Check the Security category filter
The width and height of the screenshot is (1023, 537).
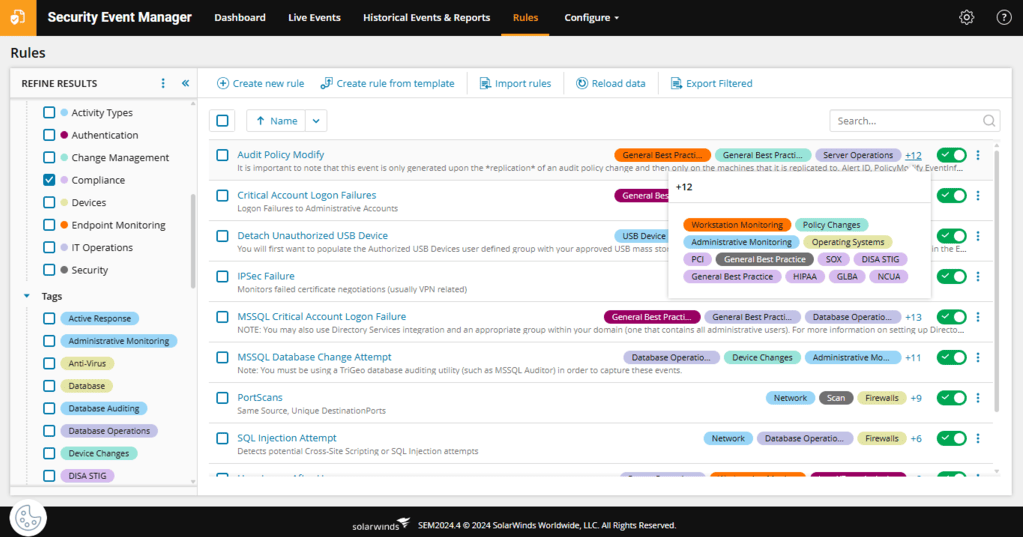pyautogui.click(x=49, y=269)
